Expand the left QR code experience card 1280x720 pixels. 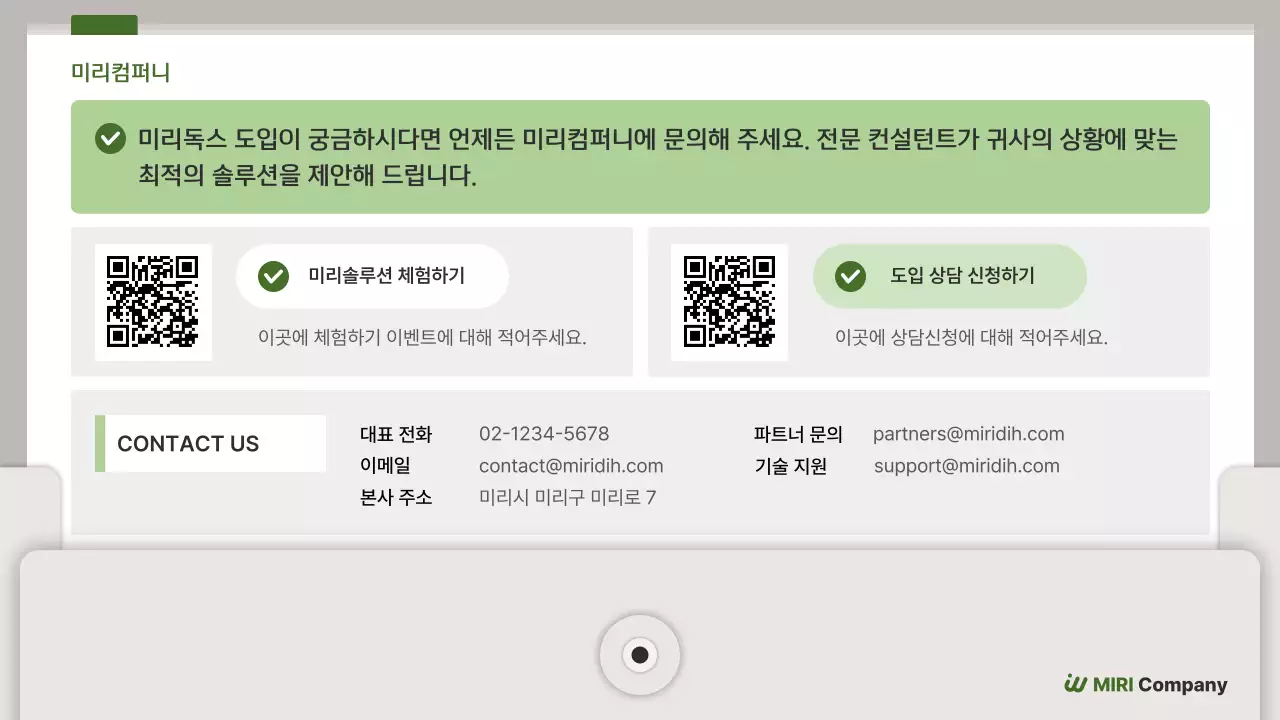pyautogui.click(x=351, y=302)
